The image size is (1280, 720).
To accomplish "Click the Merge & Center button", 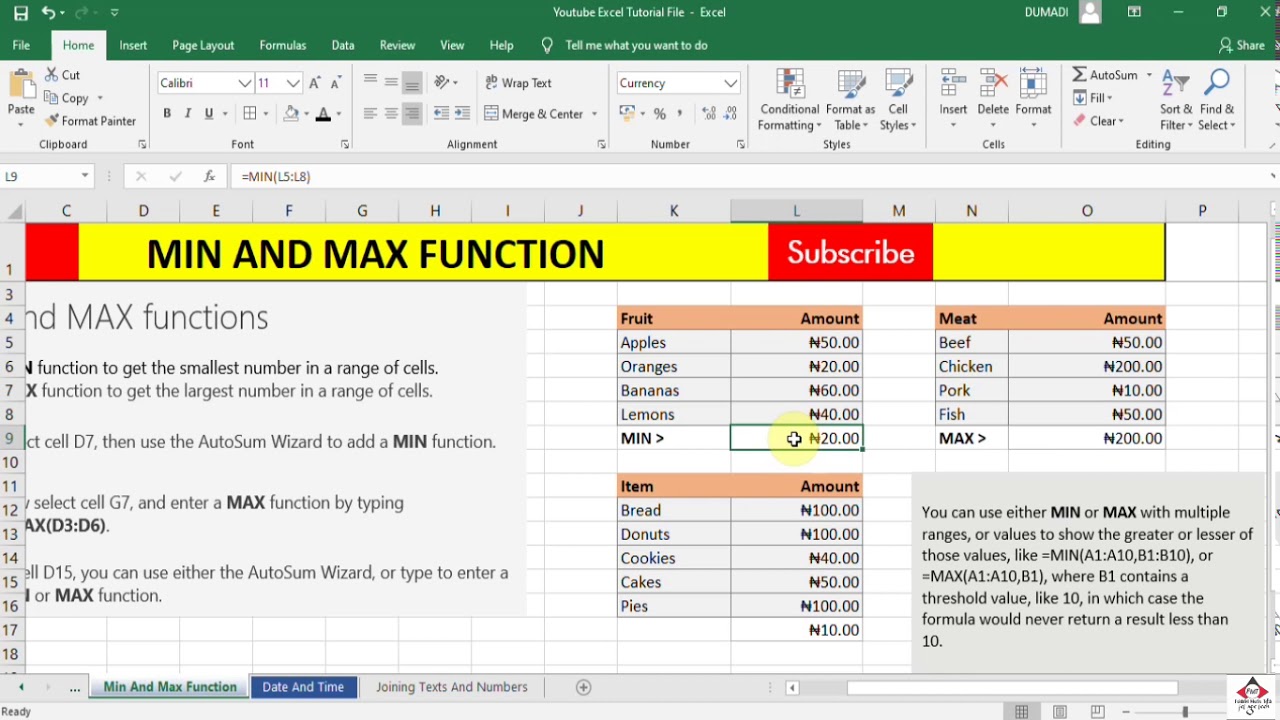I will tap(533, 114).
